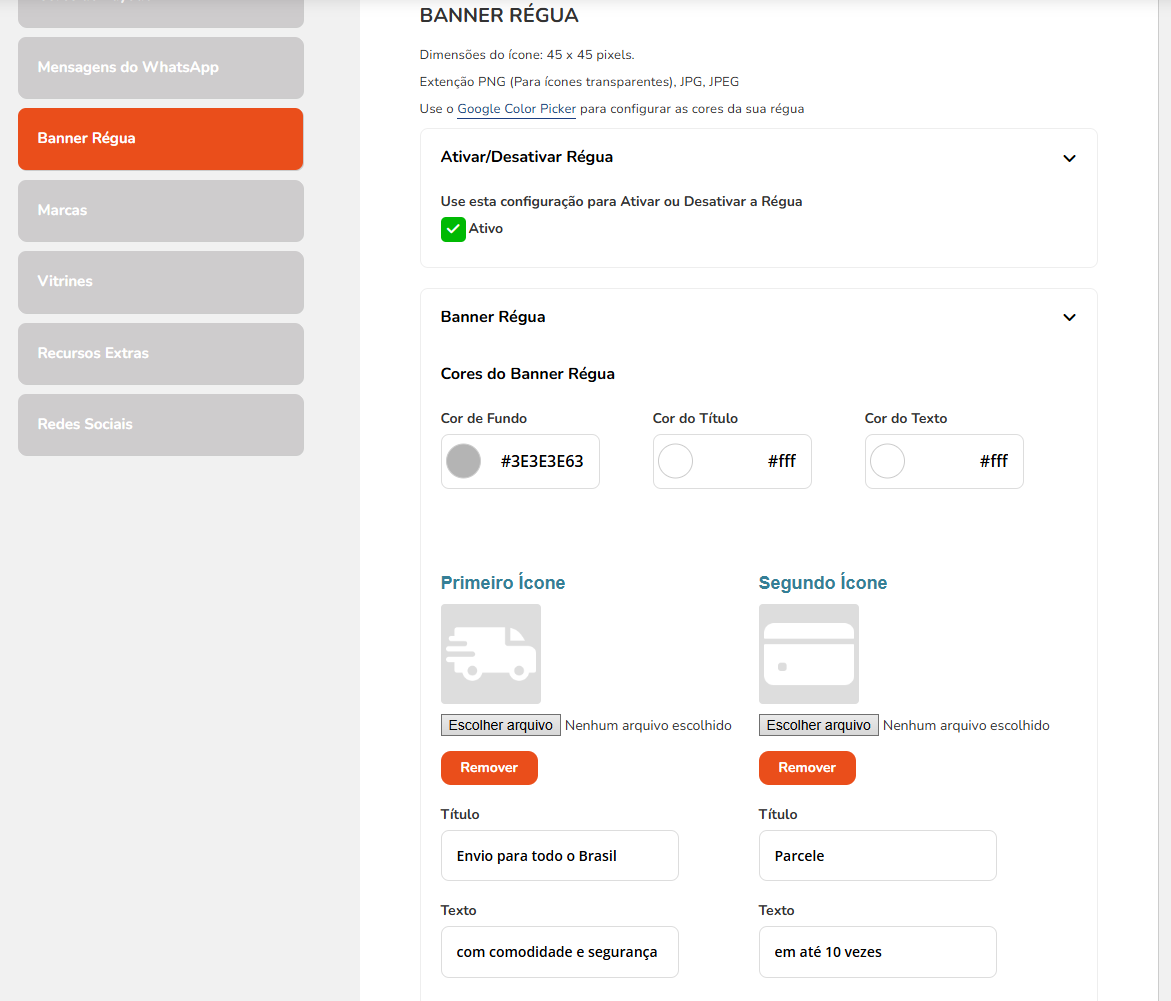Image resolution: width=1171 pixels, height=1001 pixels.
Task: Uncheck the Ativo checkbox
Action: [x=453, y=229]
